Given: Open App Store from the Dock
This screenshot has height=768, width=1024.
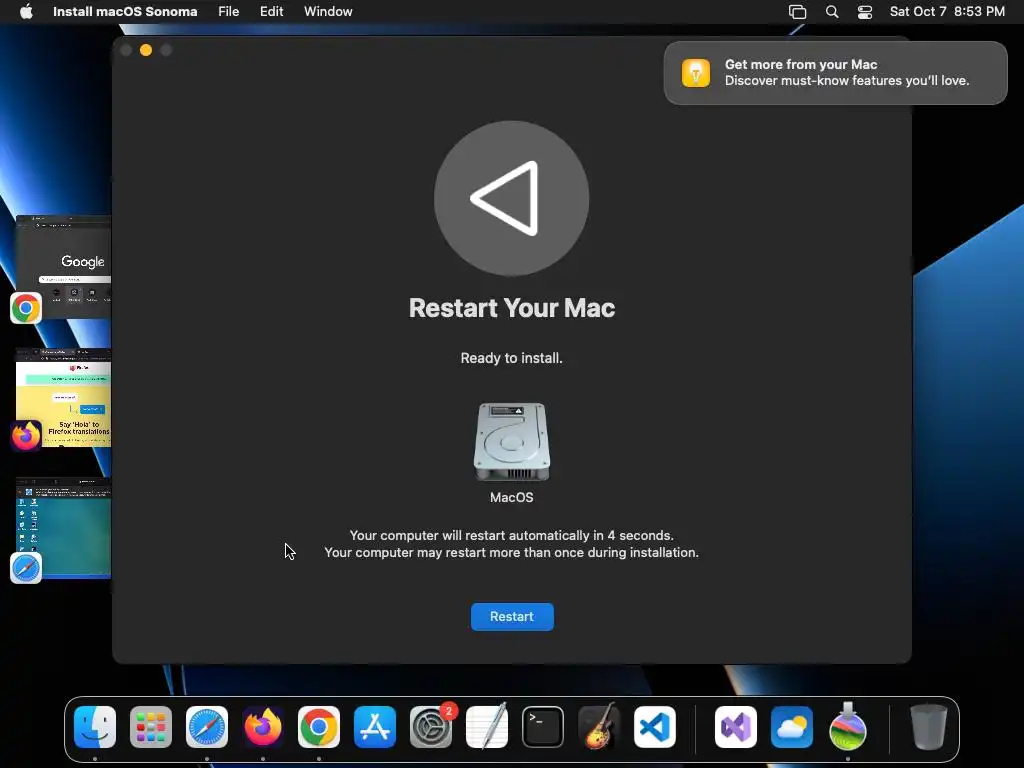Looking at the screenshot, I should pos(375,727).
